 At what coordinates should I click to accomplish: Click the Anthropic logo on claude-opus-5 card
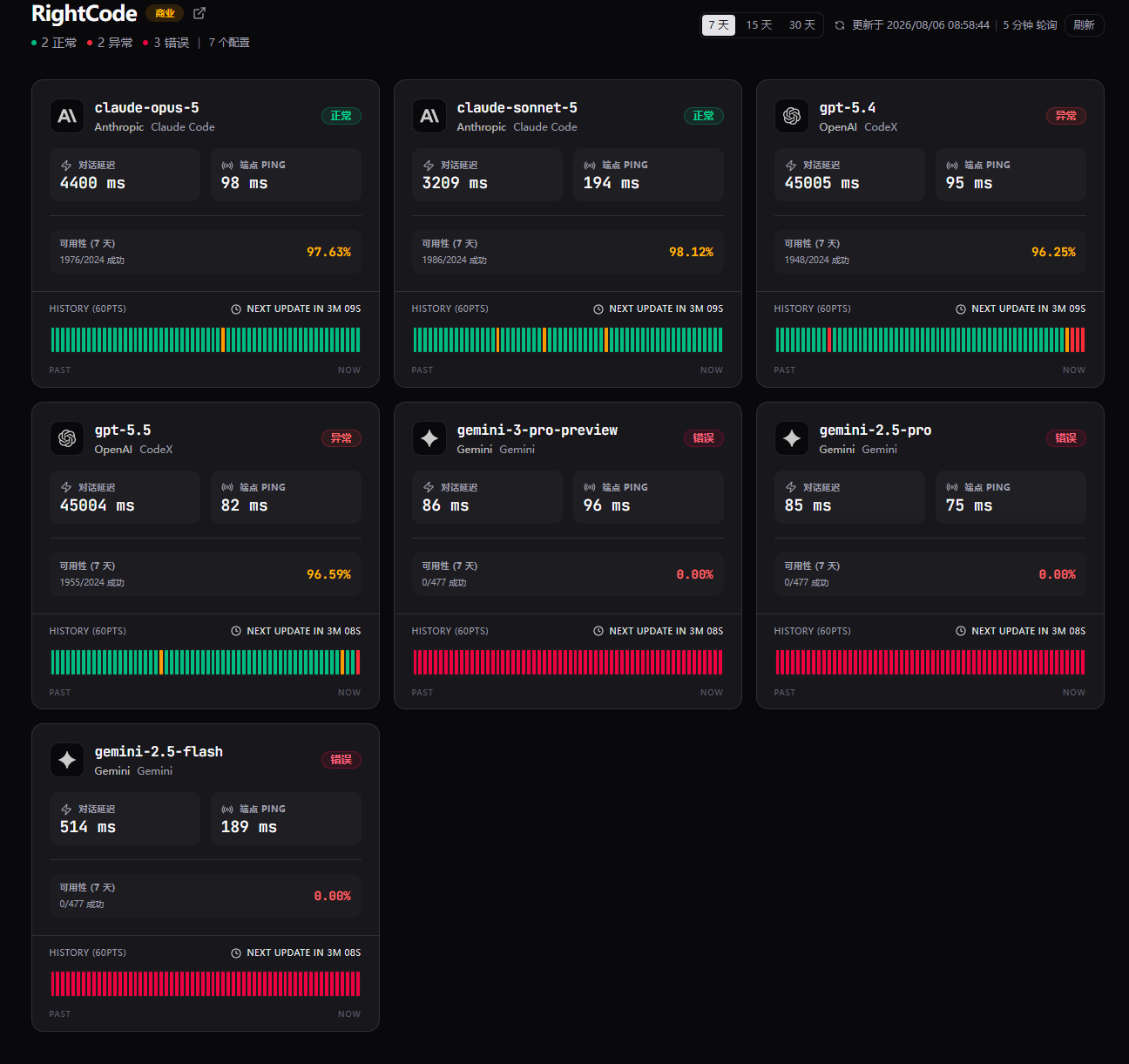pyautogui.click(x=67, y=116)
